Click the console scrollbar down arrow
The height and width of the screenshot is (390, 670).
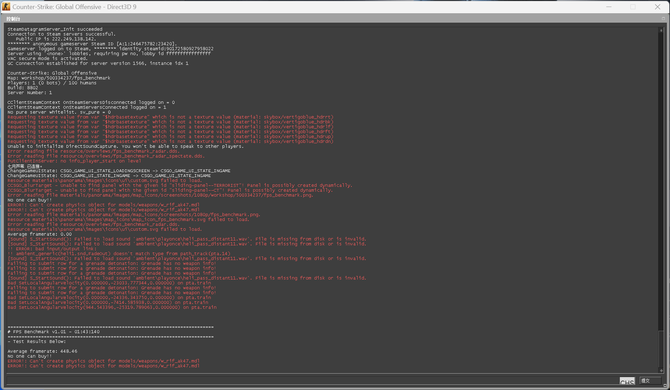(x=661, y=370)
